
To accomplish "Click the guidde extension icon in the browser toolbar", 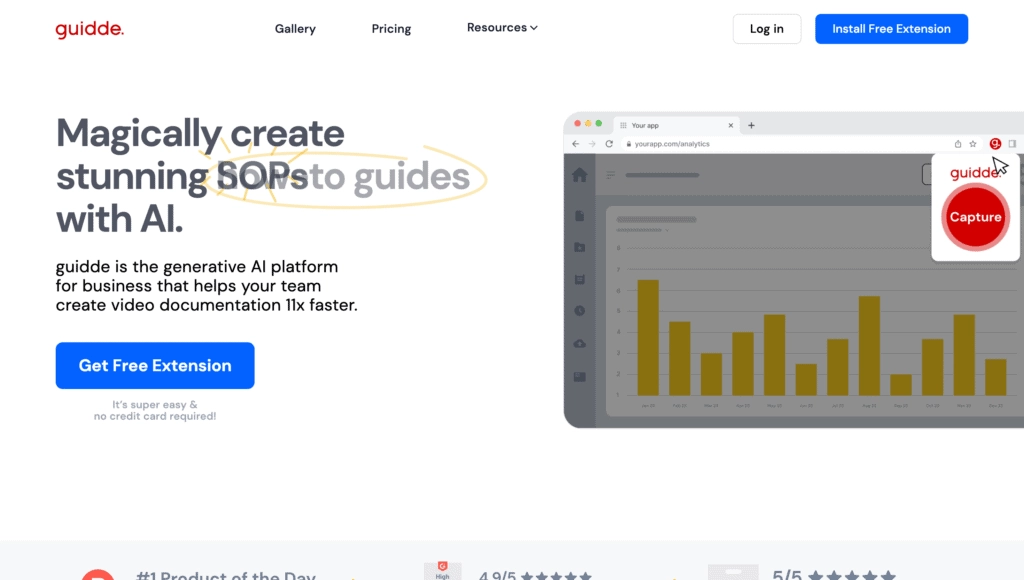I will click(x=995, y=143).
